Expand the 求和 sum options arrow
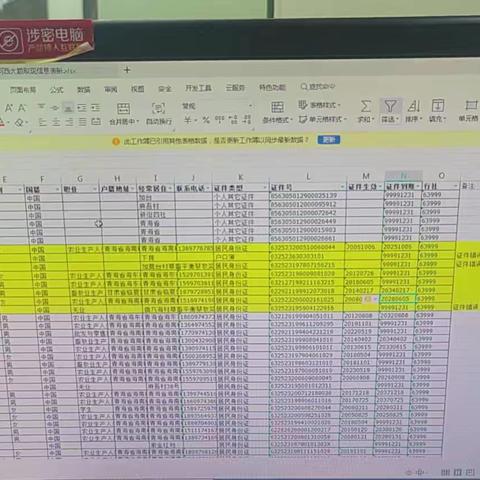The image size is (480, 480). 373,120
